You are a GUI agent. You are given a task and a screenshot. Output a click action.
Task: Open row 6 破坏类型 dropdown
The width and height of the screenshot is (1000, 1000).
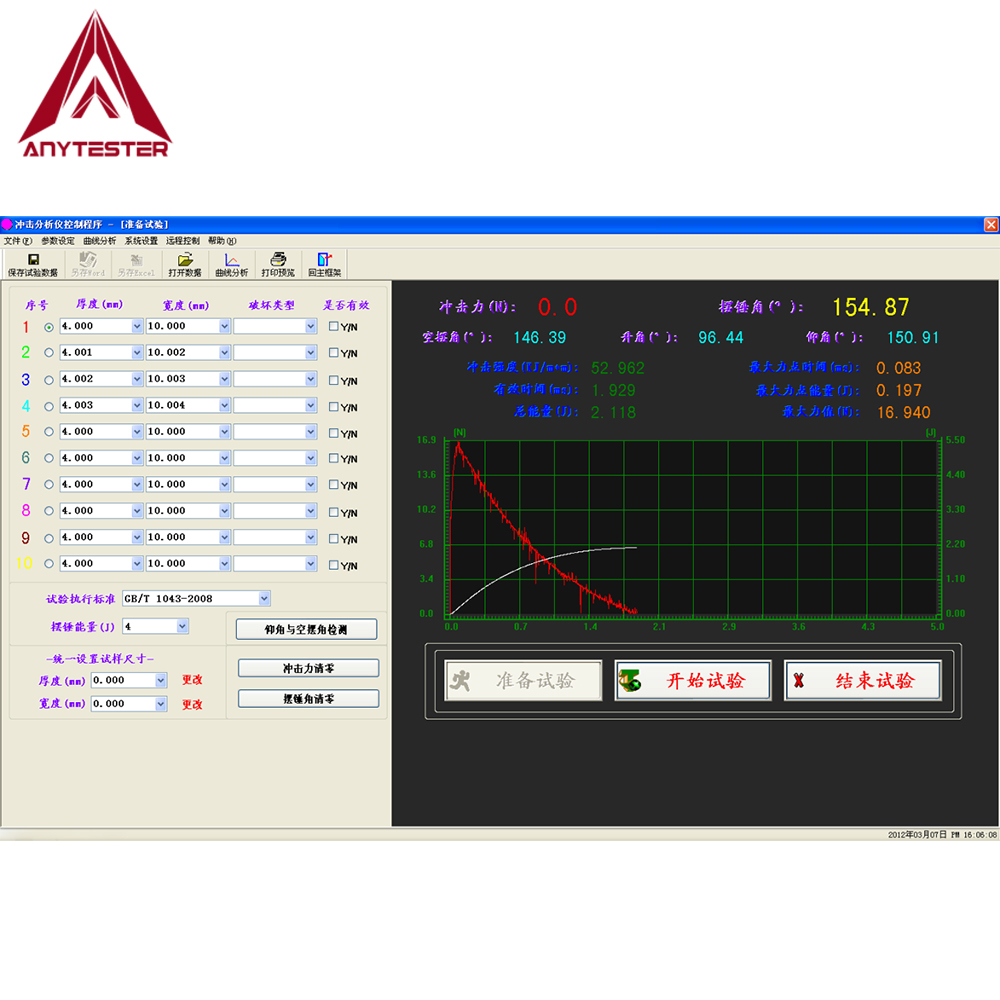(311, 459)
